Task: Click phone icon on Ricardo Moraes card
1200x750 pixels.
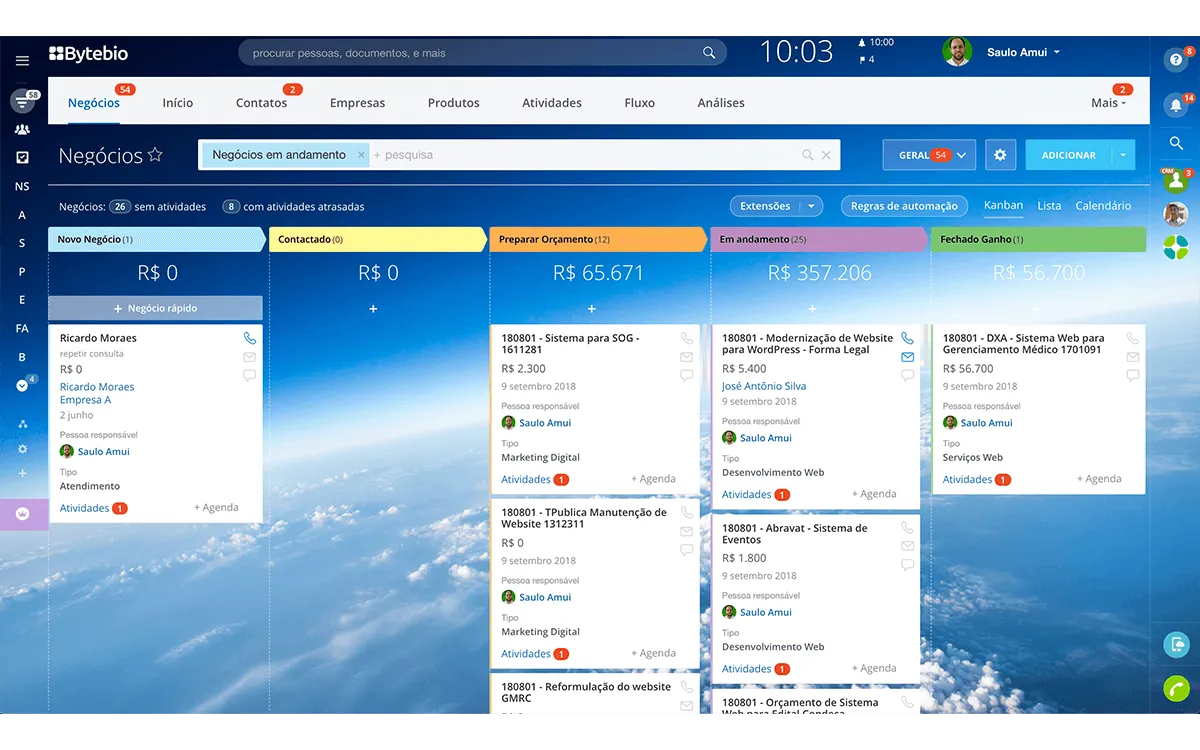Action: pyautogui.click(x=249, y=339)
